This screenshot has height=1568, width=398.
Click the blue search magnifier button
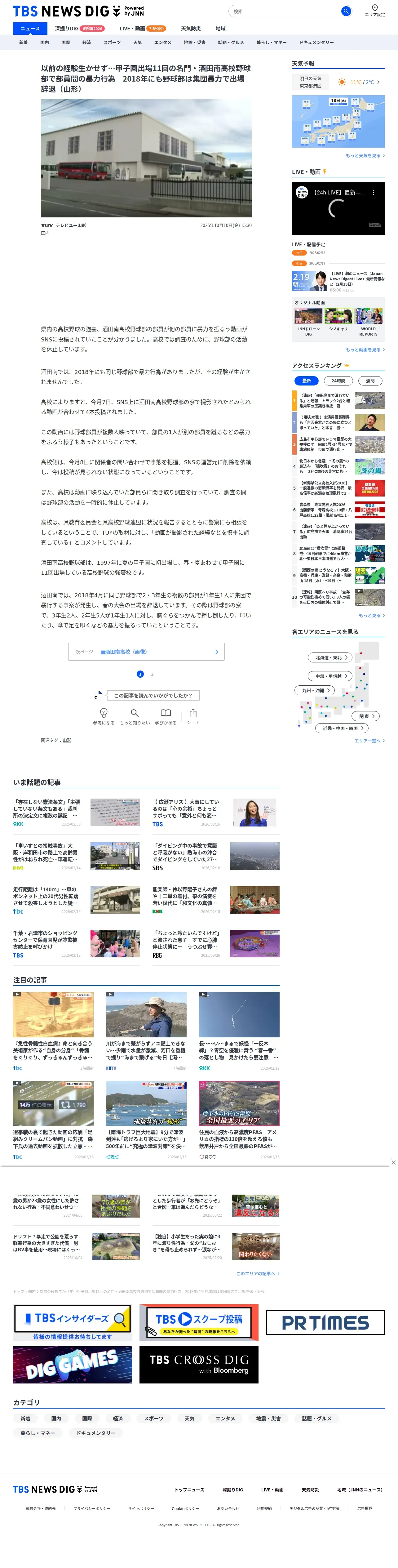pyautogui.click(x=345, y=11)
